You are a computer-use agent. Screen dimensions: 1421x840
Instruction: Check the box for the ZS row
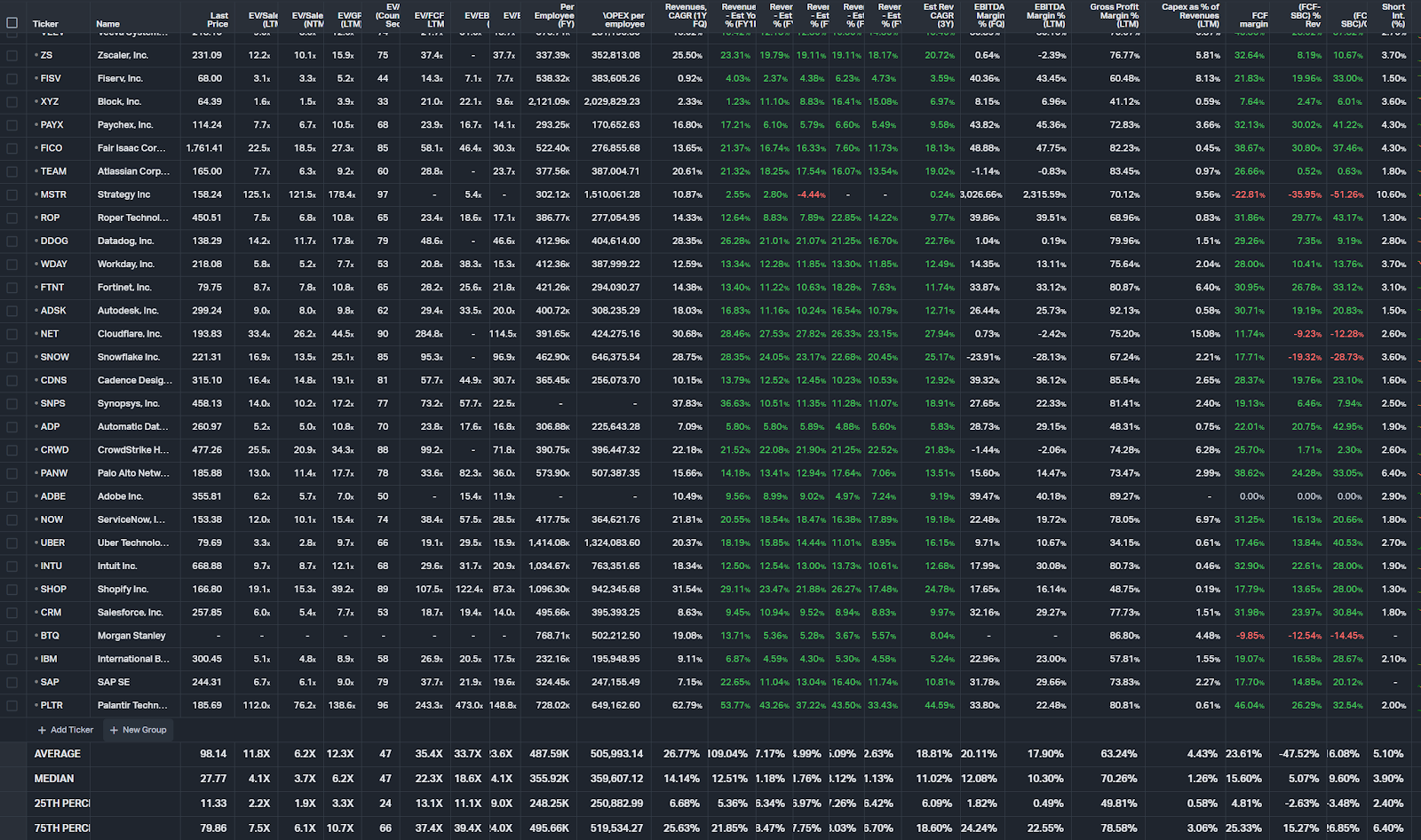point(12,55)
